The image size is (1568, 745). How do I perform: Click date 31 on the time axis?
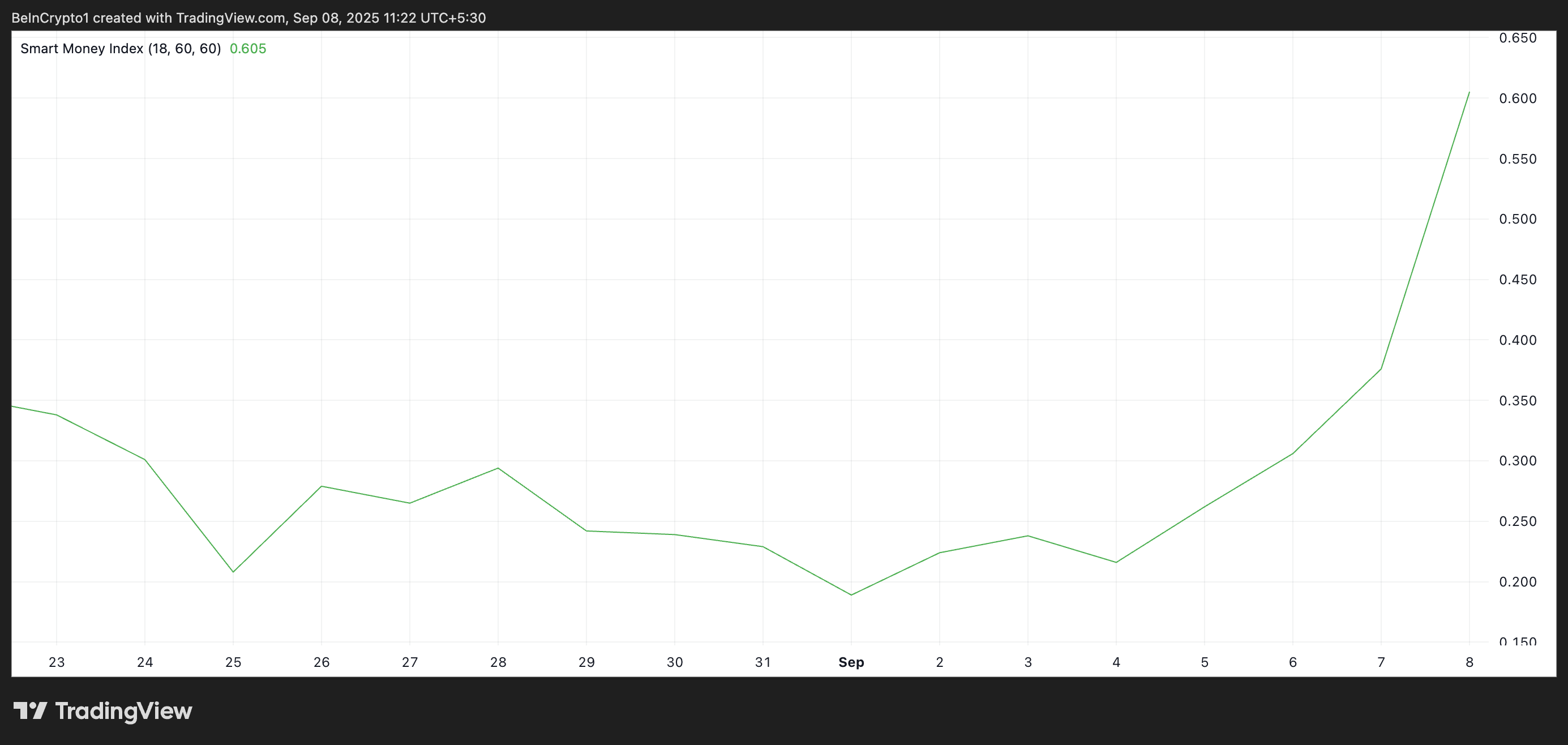tap(762, 662)
